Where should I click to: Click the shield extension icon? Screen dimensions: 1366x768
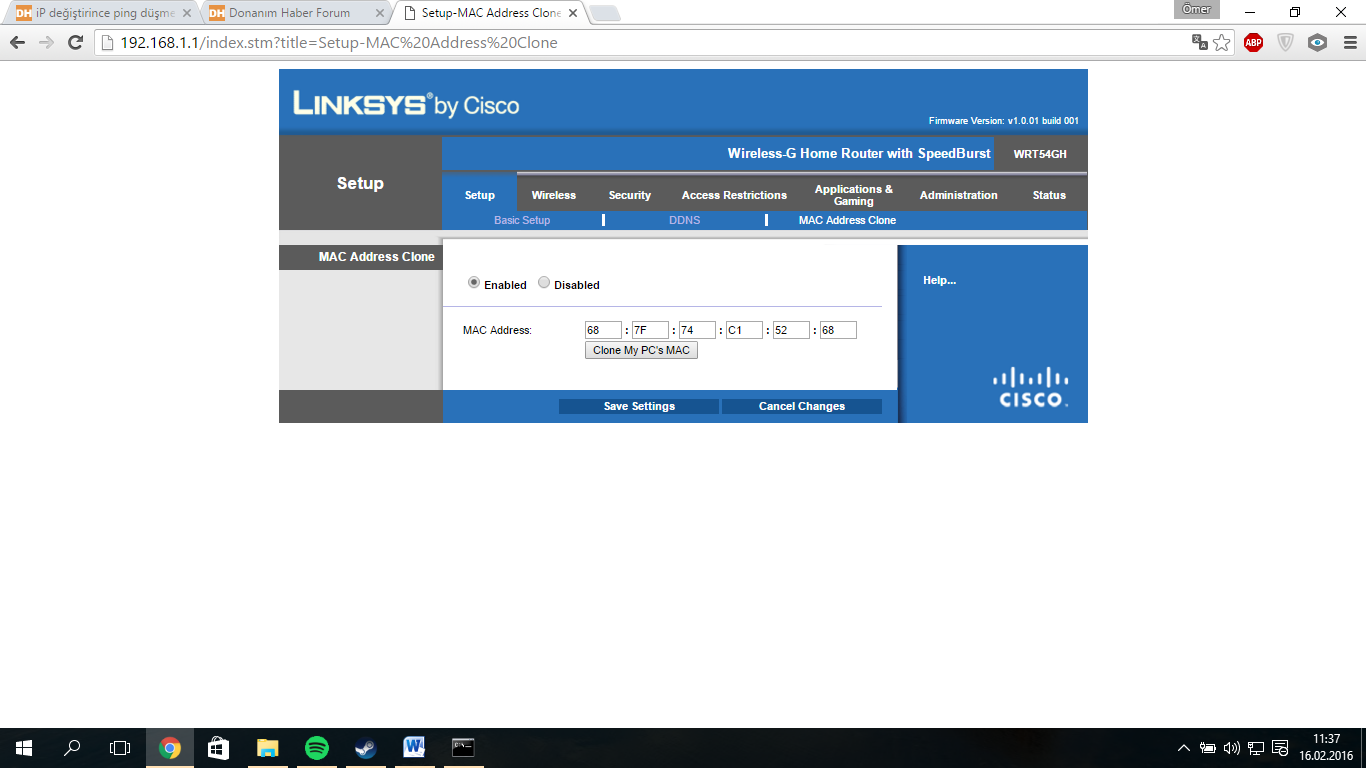tap(1285, 43)
